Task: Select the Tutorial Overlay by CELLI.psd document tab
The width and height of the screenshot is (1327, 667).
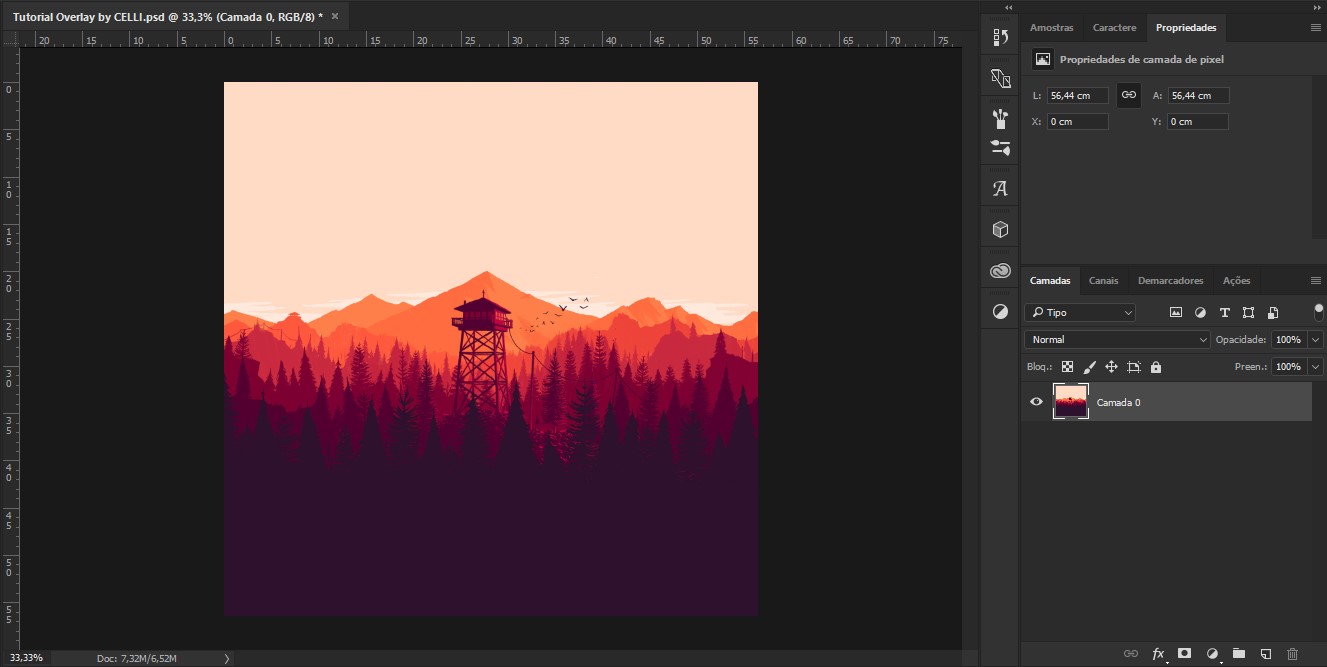Action: click(x=175, y=17)
